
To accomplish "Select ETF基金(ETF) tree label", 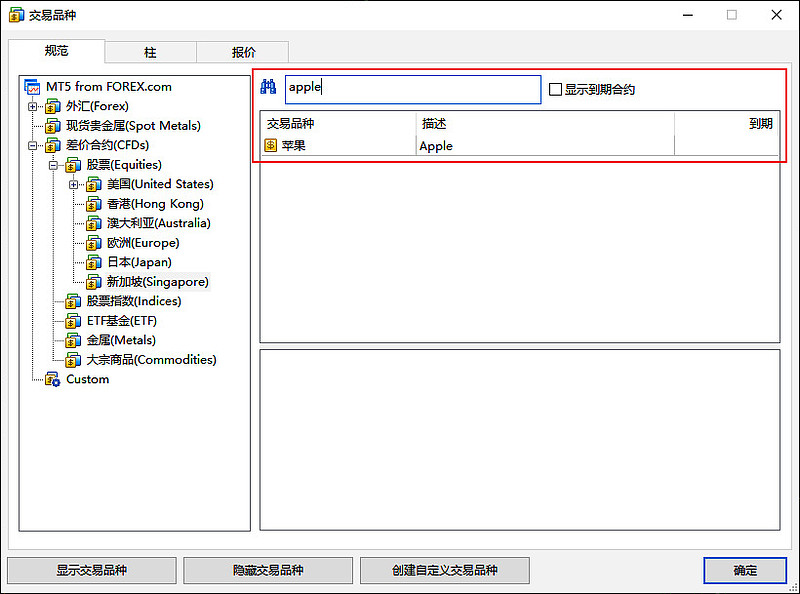I will pyautogui.click(x=121, y=321).
